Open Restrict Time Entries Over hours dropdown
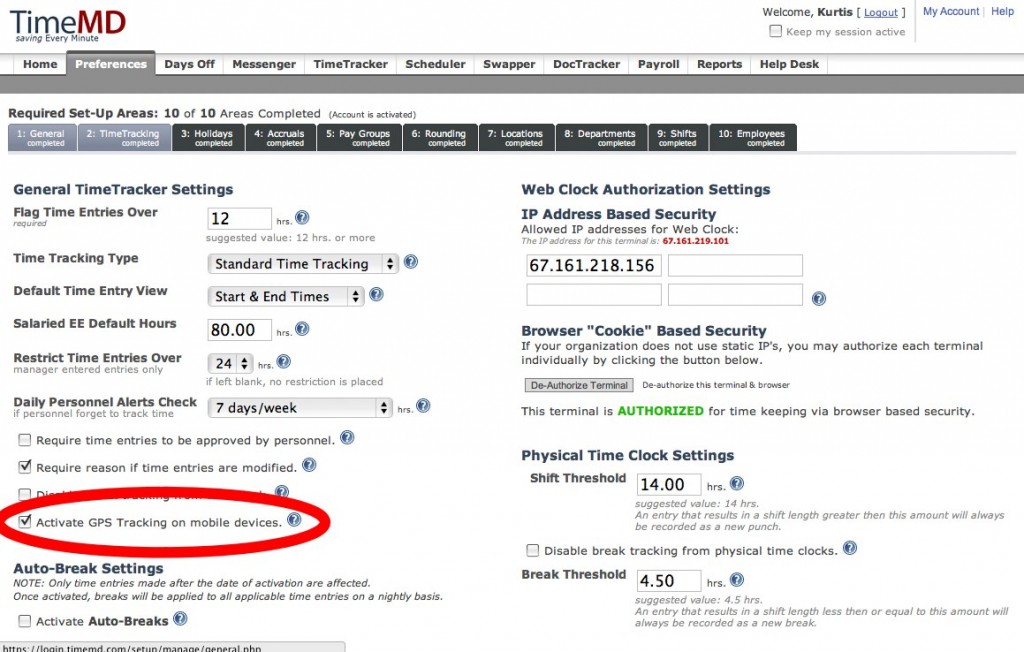This screenshot has width=1024, height=652. (231, 363)
